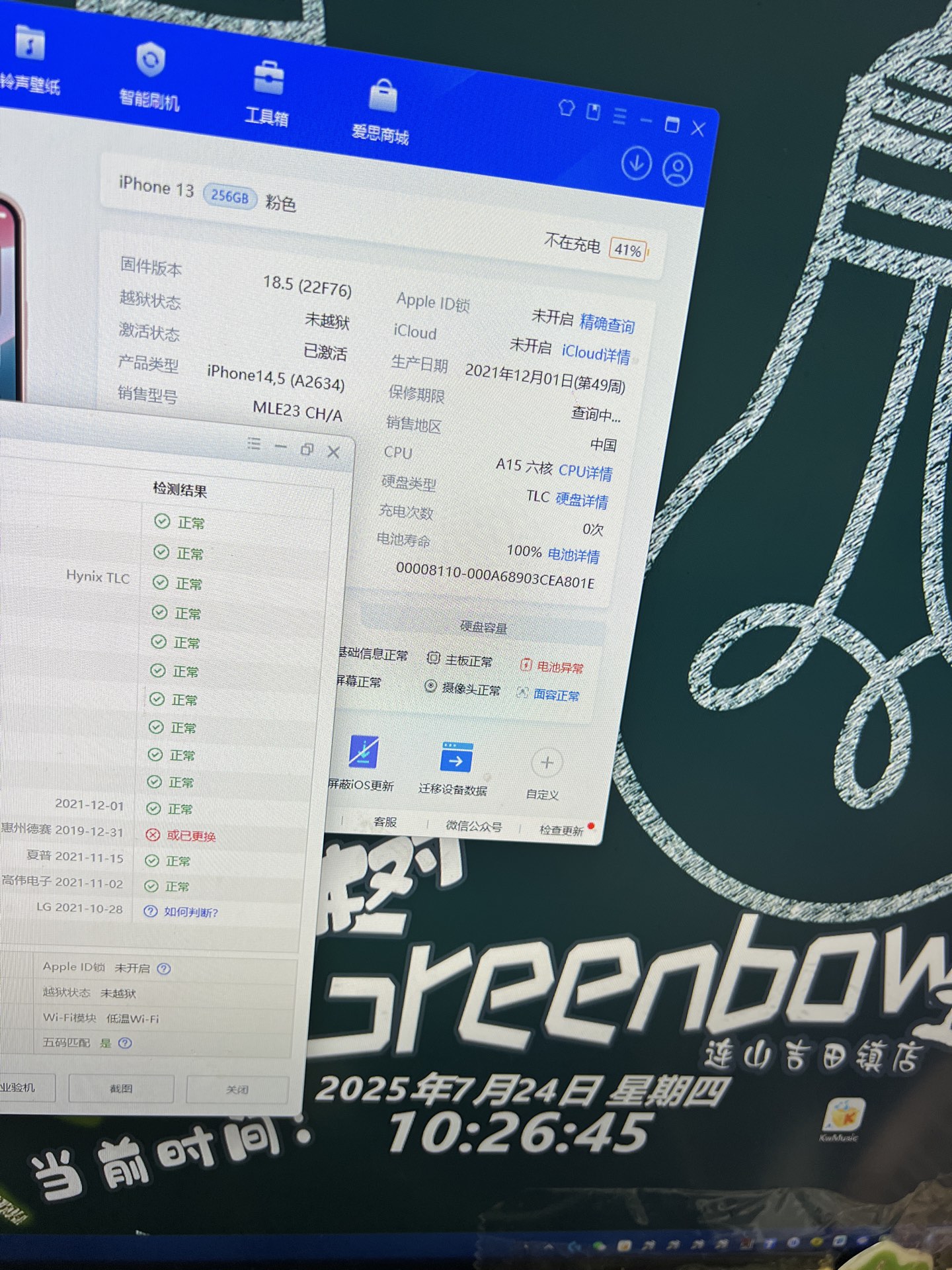
Task: Open the 智能刷机 smart flash section
Action: click(x=149, y=75)
